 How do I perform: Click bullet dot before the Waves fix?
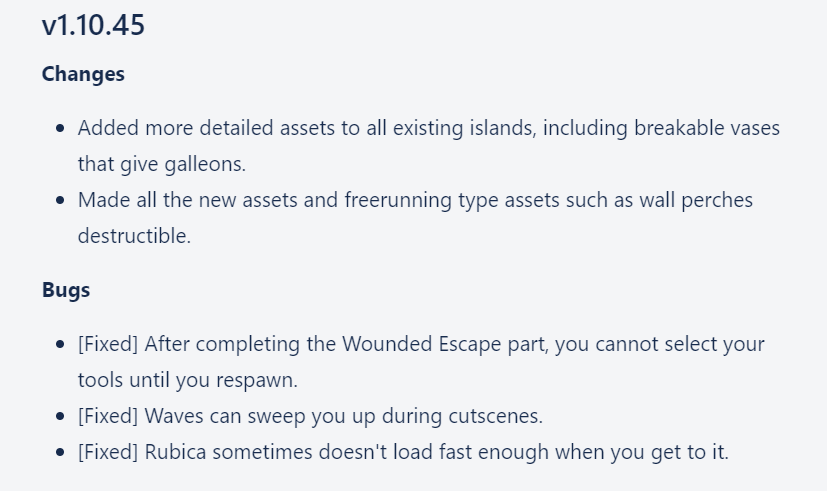click(x=62, y=416)
